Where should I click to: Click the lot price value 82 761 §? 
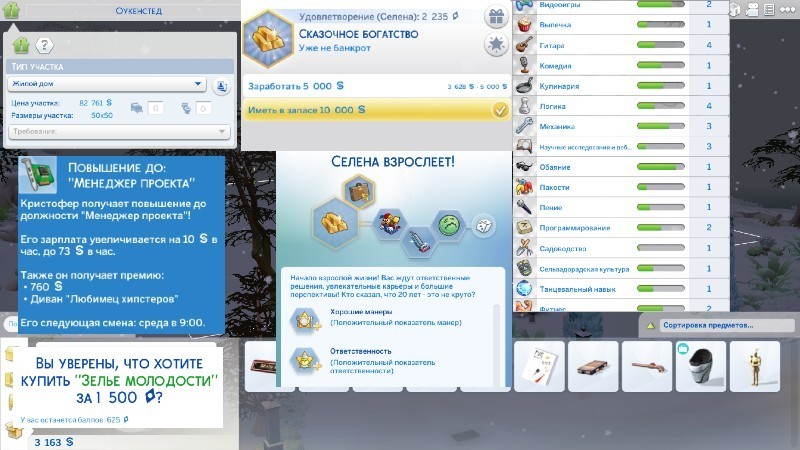95,103
